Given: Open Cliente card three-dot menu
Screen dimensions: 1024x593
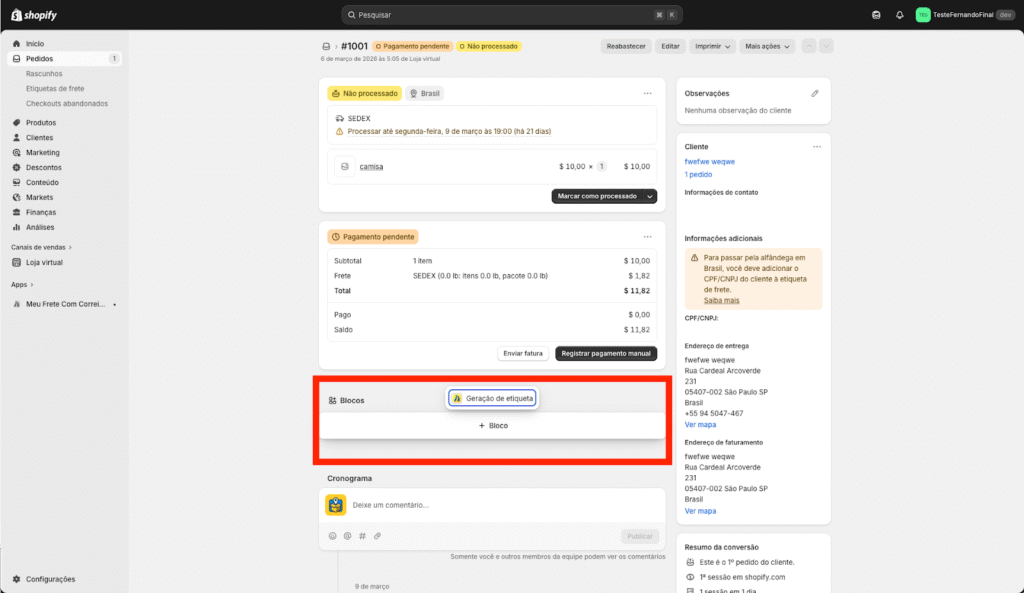Looking at the screenshot, I should pos(816,146).
